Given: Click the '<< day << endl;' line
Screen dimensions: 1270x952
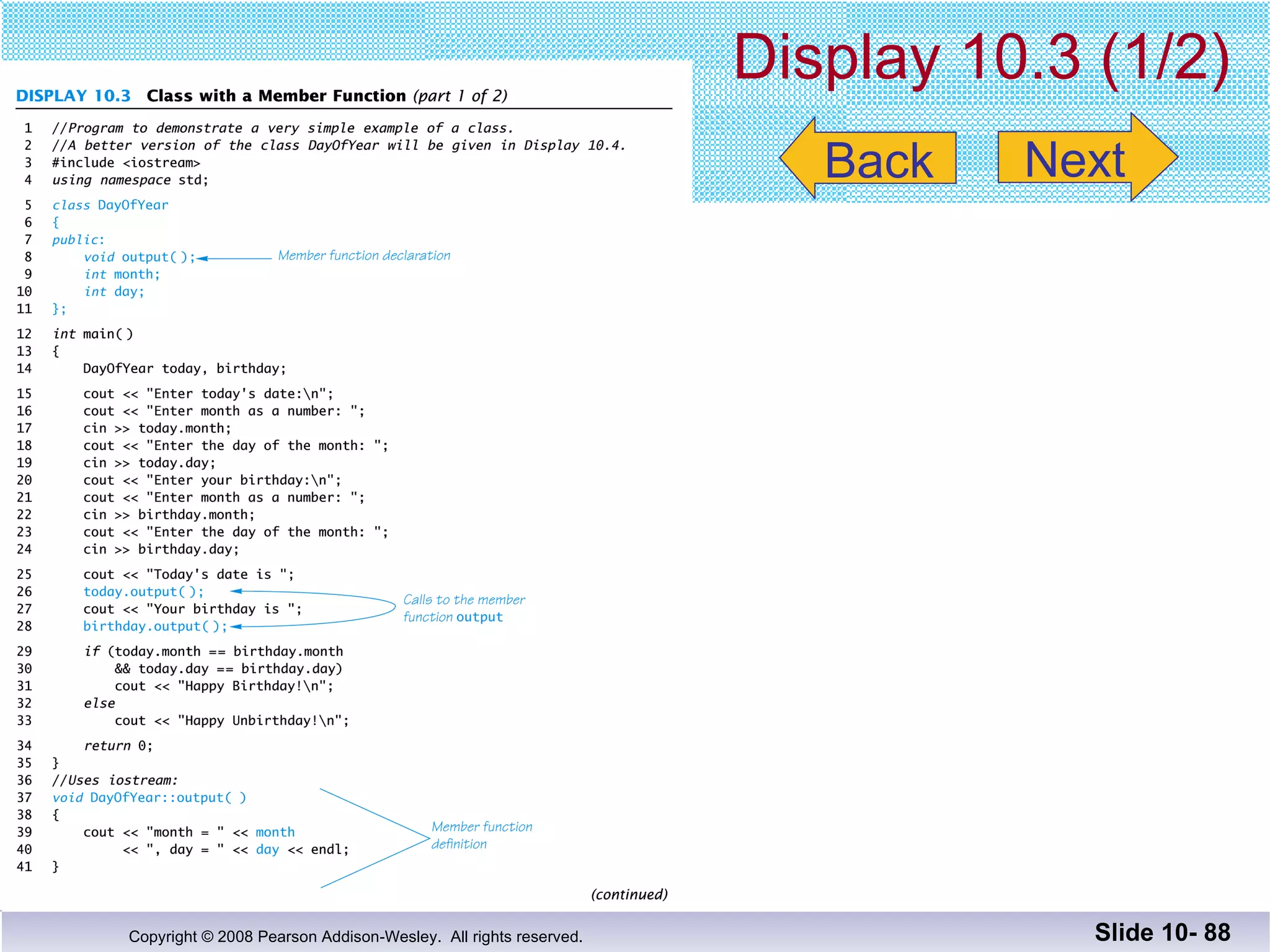Looking at the screenshot, I should (x=236, y=850).
